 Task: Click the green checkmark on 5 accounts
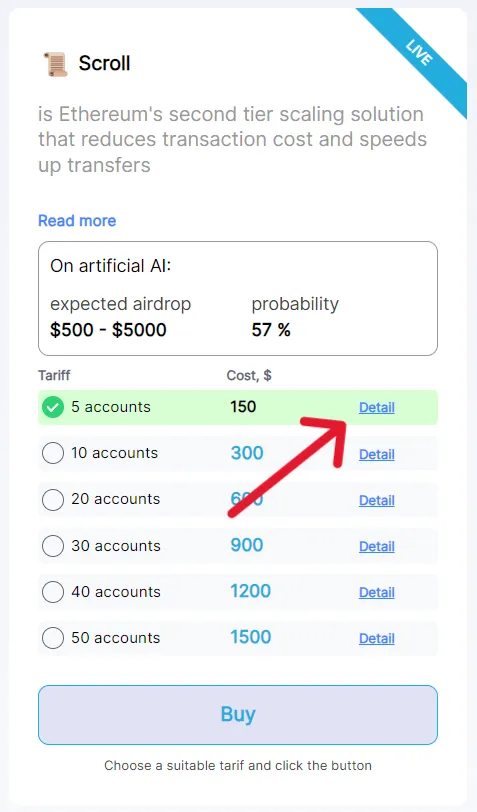point(53,408)
